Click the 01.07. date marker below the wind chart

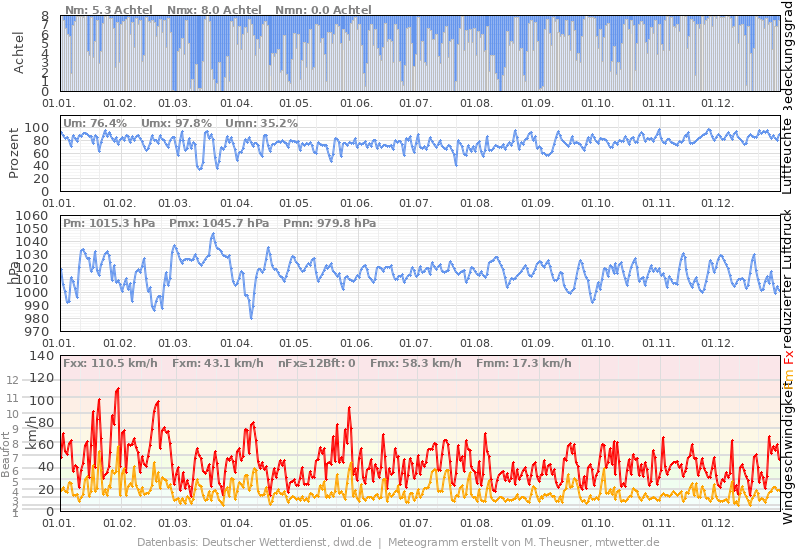415,523
